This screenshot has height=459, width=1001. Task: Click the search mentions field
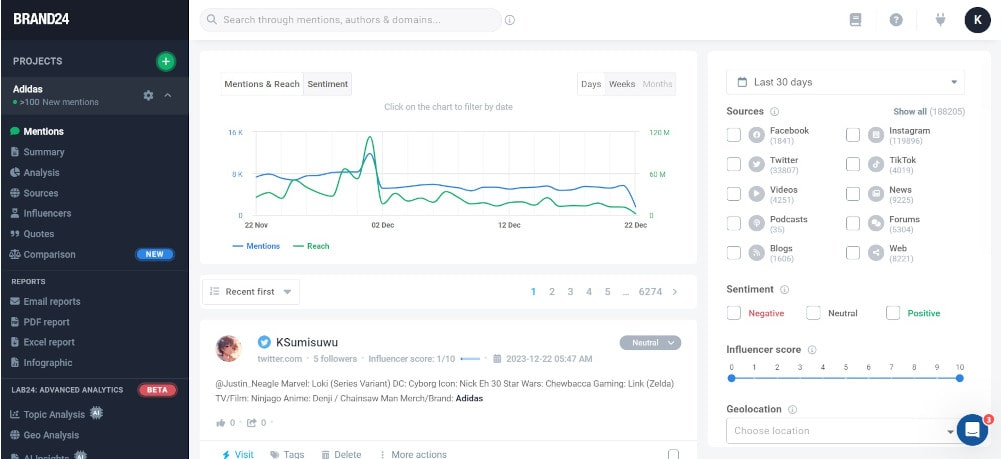350,20
